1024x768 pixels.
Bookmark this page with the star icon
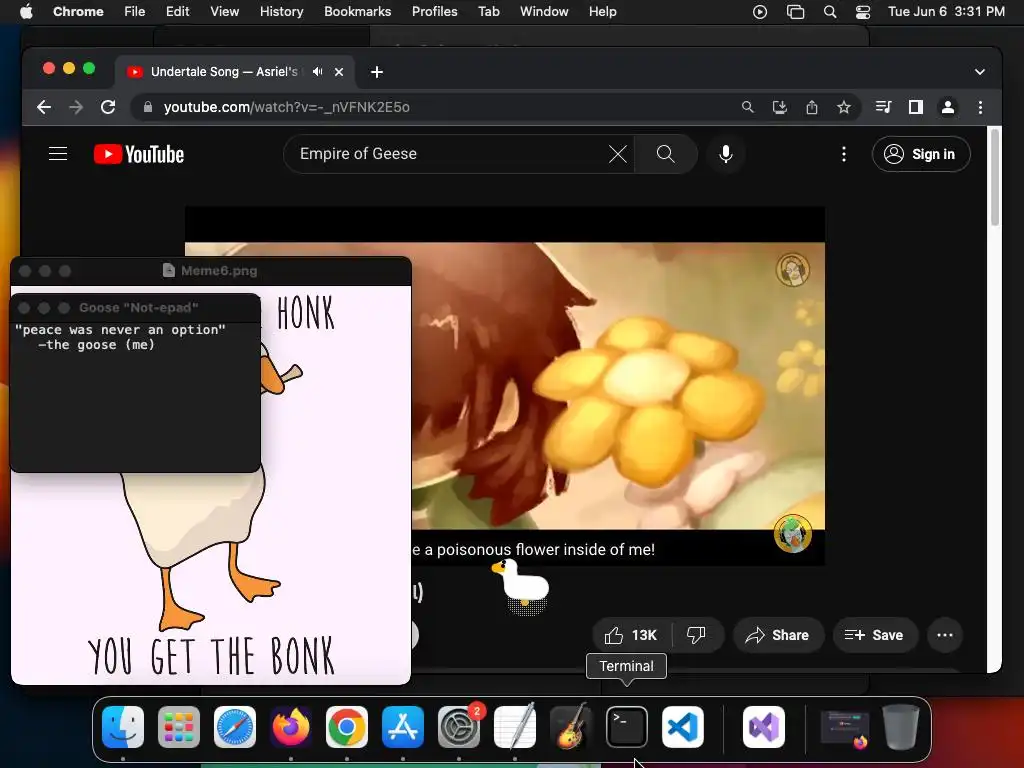[x=844, y=107]
